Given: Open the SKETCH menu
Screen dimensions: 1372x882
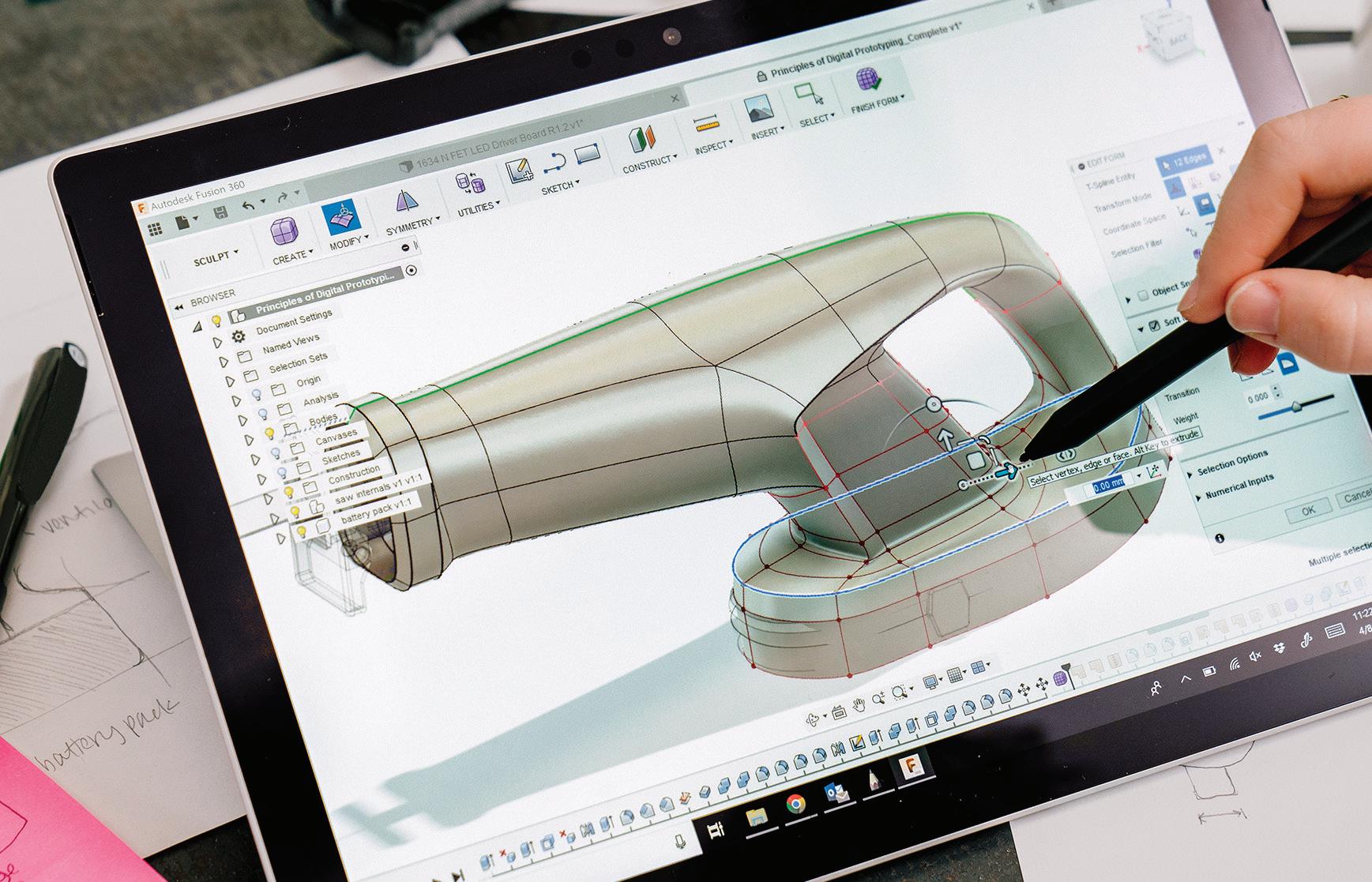Looking at the screenshot, I should point(560,189).
